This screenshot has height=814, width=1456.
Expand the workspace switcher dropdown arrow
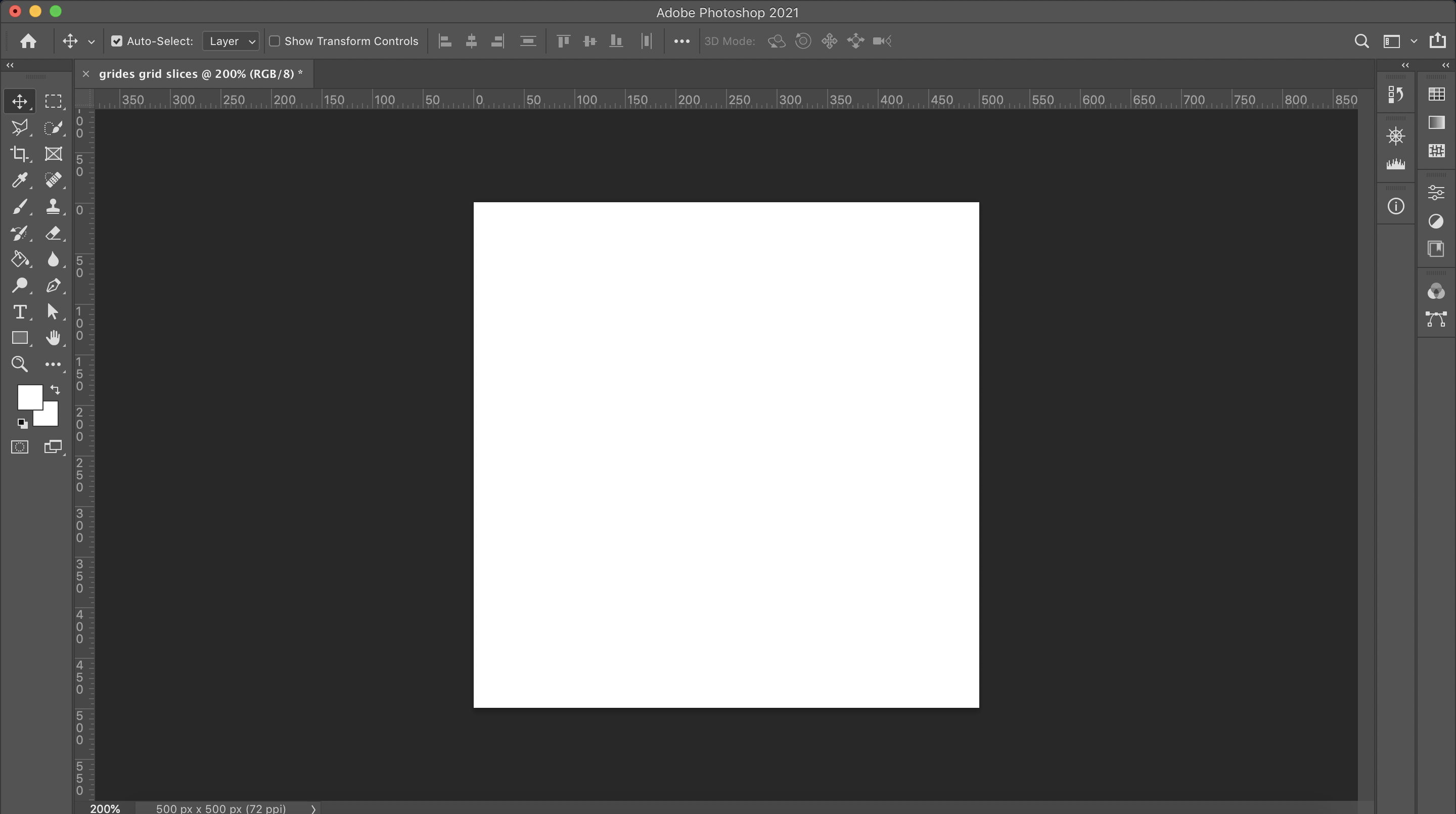click(1414, 41)
